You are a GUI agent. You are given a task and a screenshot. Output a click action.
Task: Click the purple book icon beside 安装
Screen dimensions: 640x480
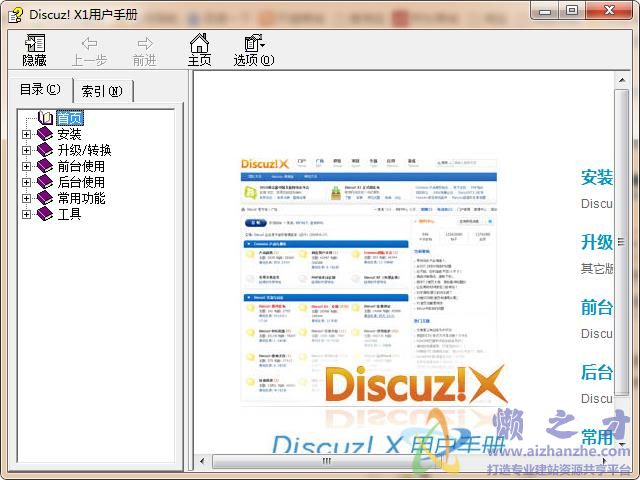click(45, 133)
